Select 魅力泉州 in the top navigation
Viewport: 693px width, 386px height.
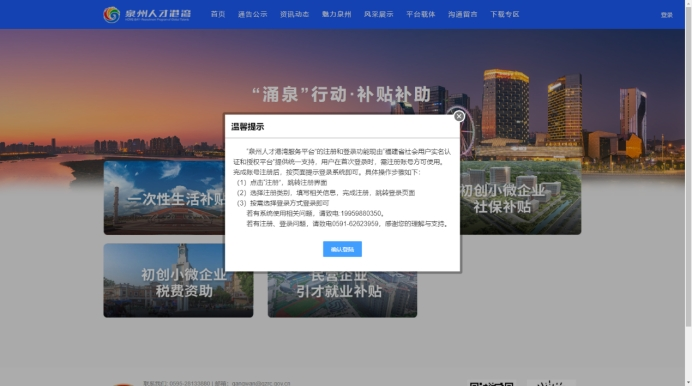336,15
